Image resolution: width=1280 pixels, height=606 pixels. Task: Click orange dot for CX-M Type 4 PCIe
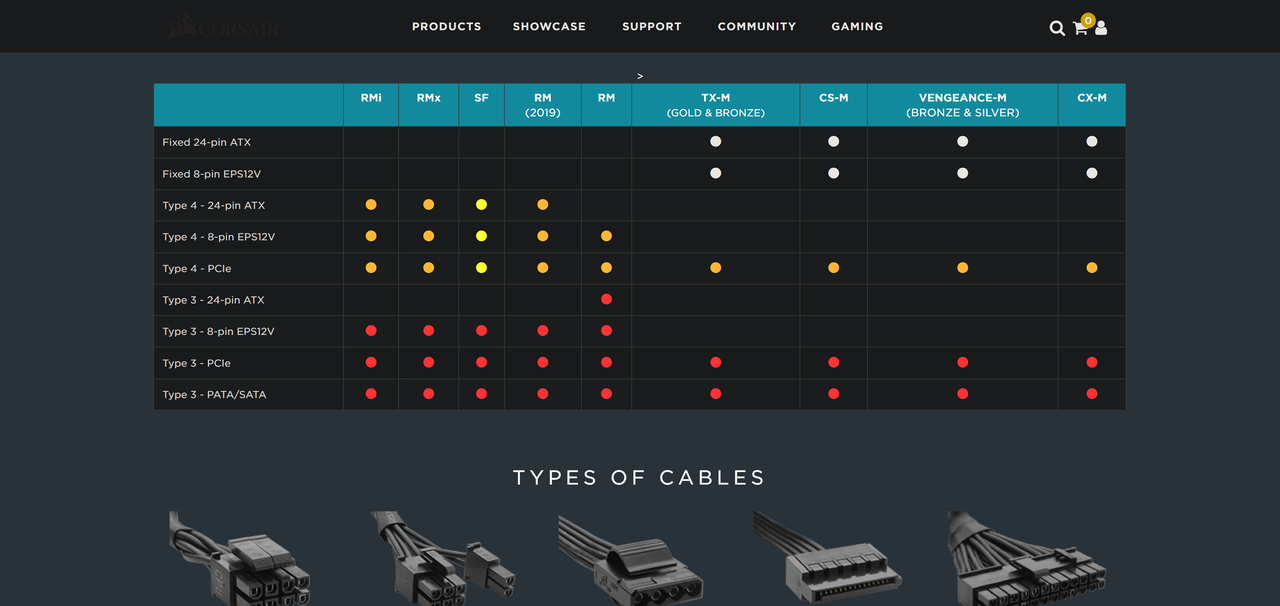point(1092,268)
